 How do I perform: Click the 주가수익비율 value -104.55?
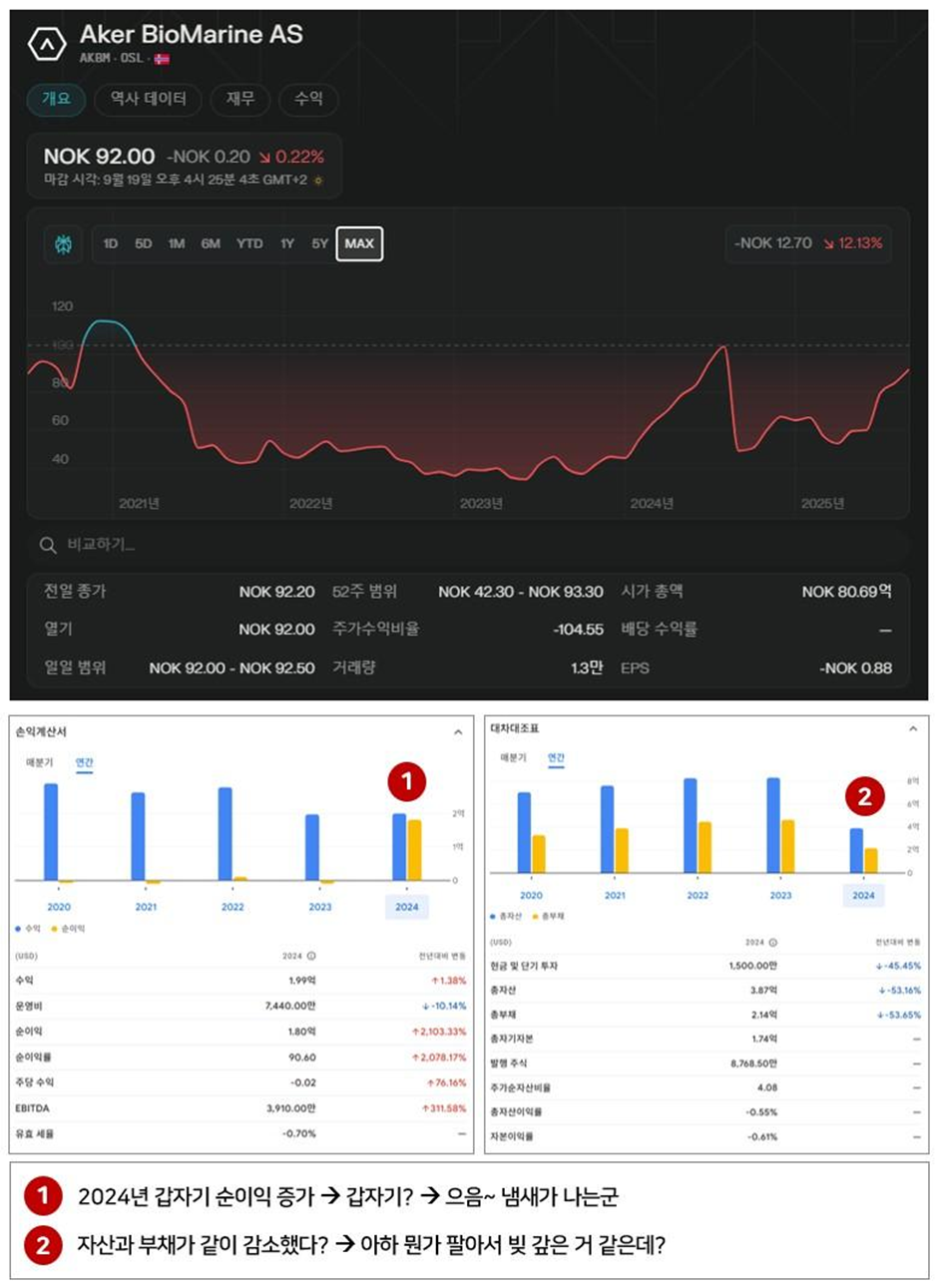tap(579, 630)
